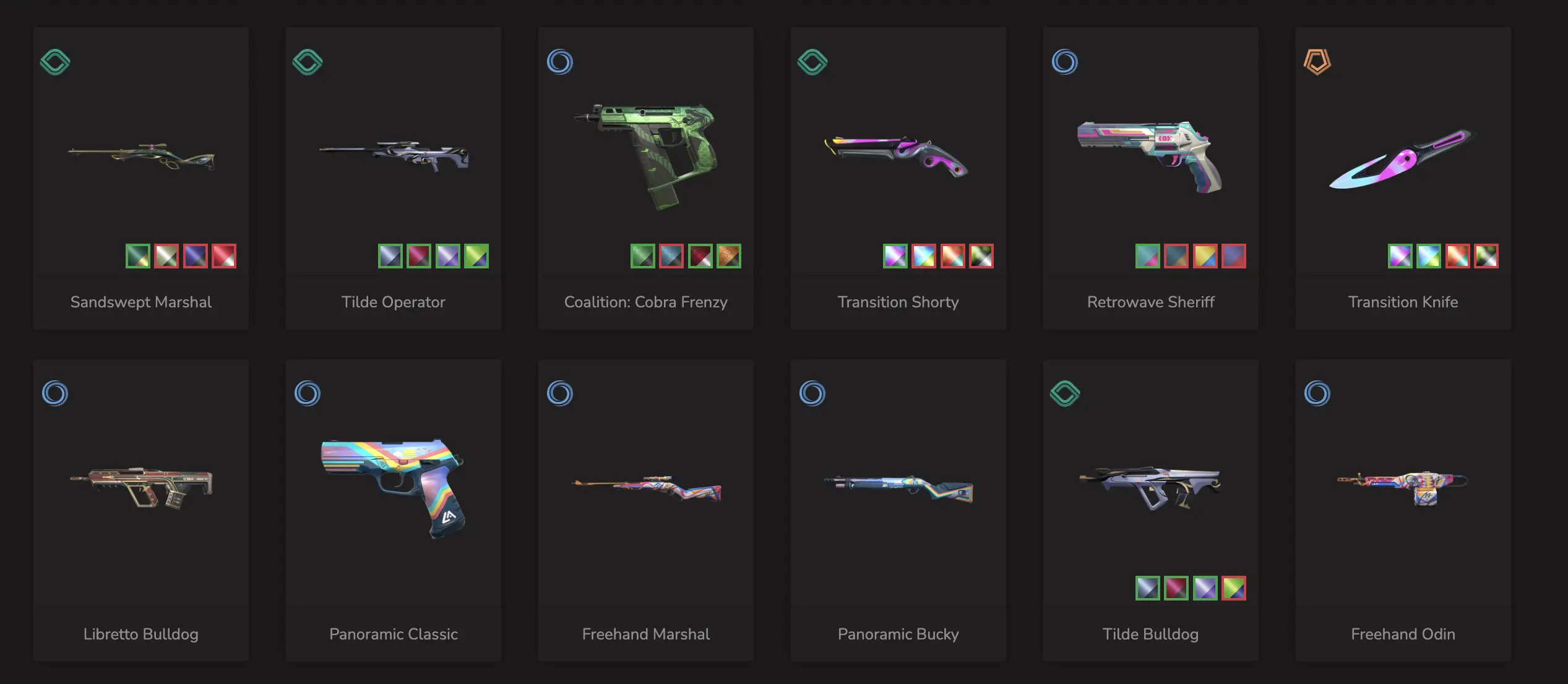Select the Coalition: Cobra Frenzy gun image
This screenshot has width=1568, height=684.
pyautogui.click(x=646, y=157)
